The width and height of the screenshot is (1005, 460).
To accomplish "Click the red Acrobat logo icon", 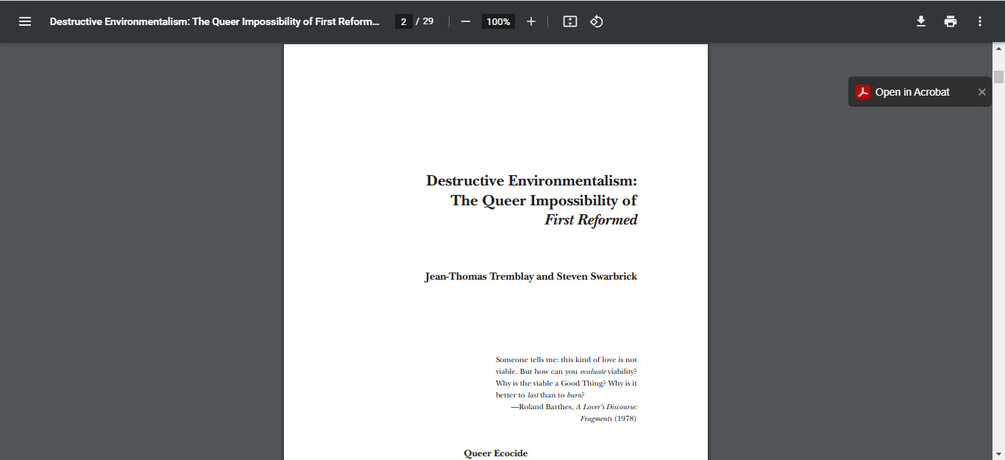I will click(x=863, y=92).
